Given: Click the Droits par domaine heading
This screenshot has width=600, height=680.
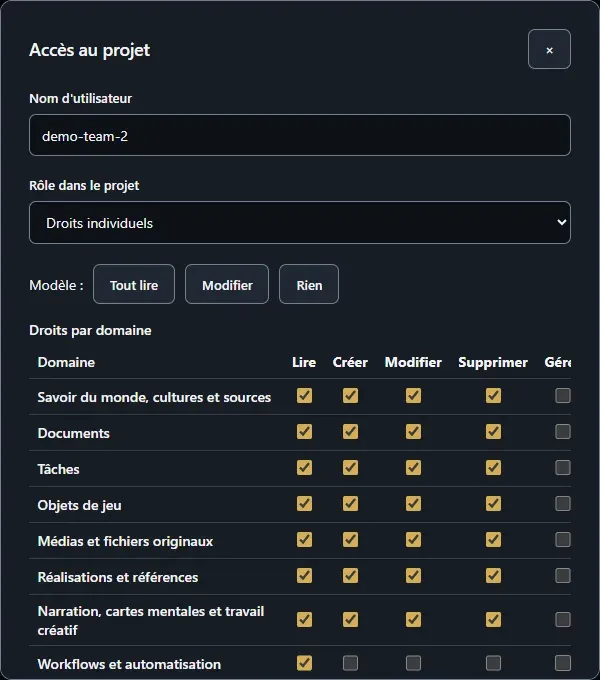Looking at the screenshot, I should 90,330.
